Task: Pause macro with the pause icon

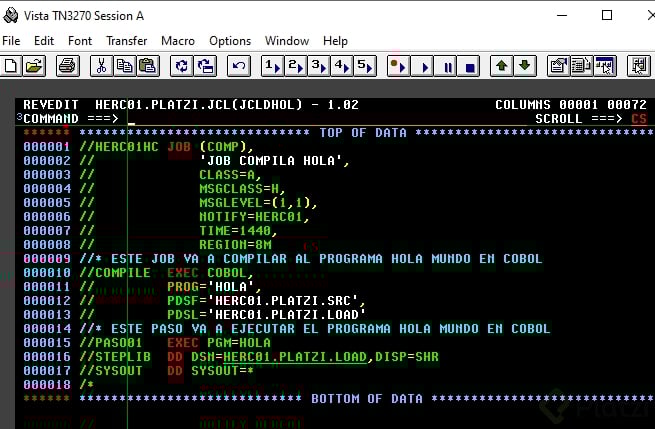Action: [446, 66]
